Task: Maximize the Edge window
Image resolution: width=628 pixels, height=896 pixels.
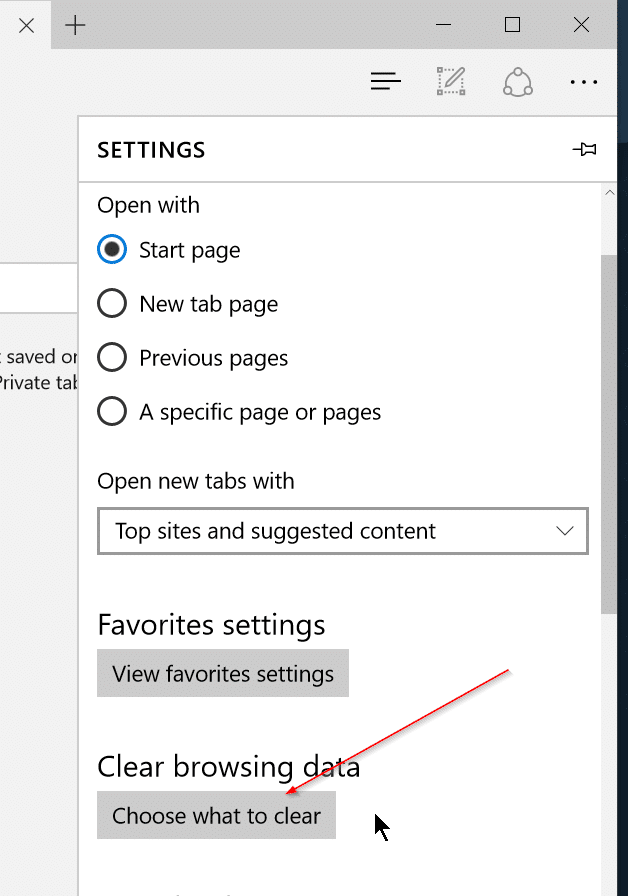Action: click(513, 25)
